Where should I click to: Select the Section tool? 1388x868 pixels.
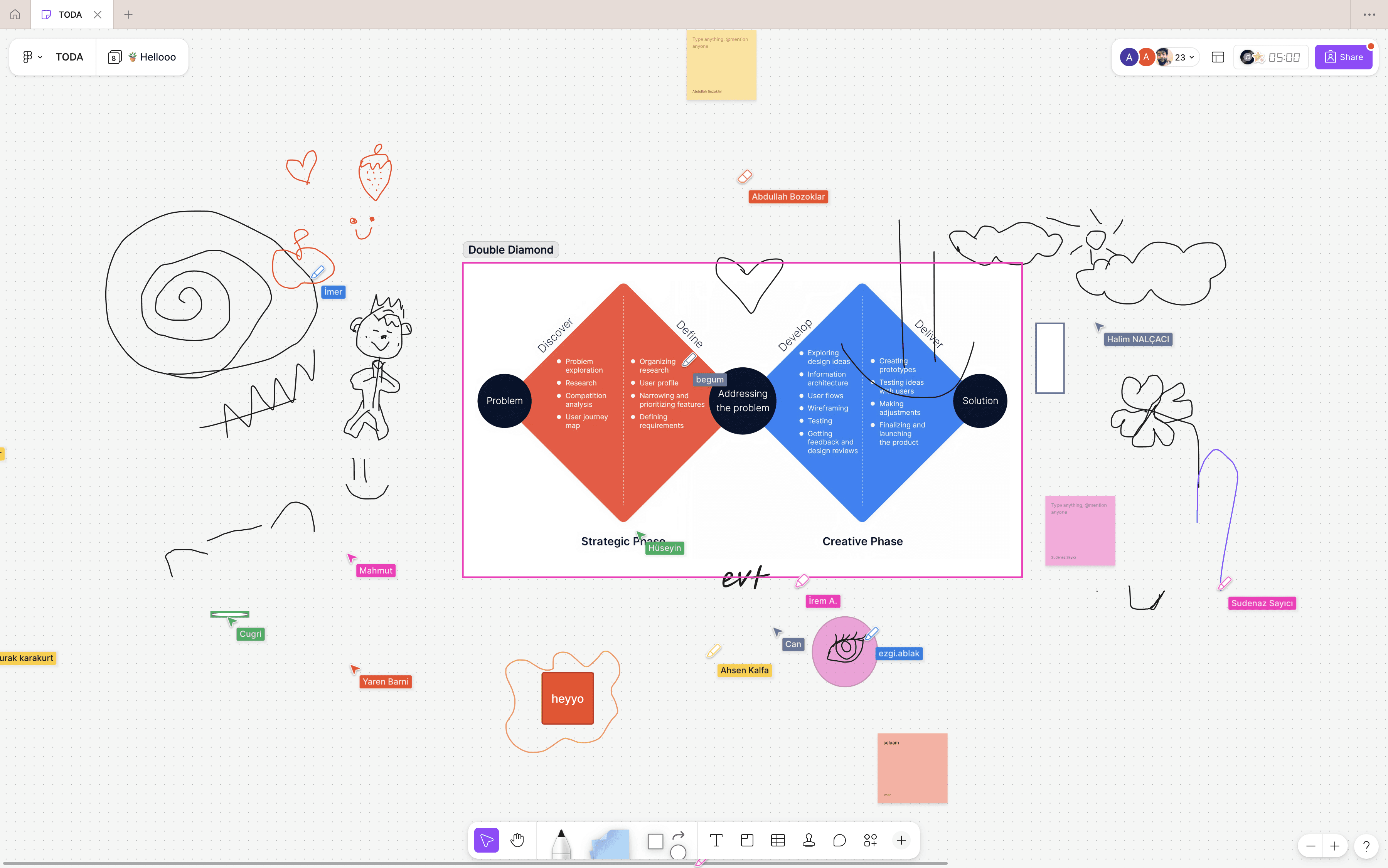pos(746,841)
